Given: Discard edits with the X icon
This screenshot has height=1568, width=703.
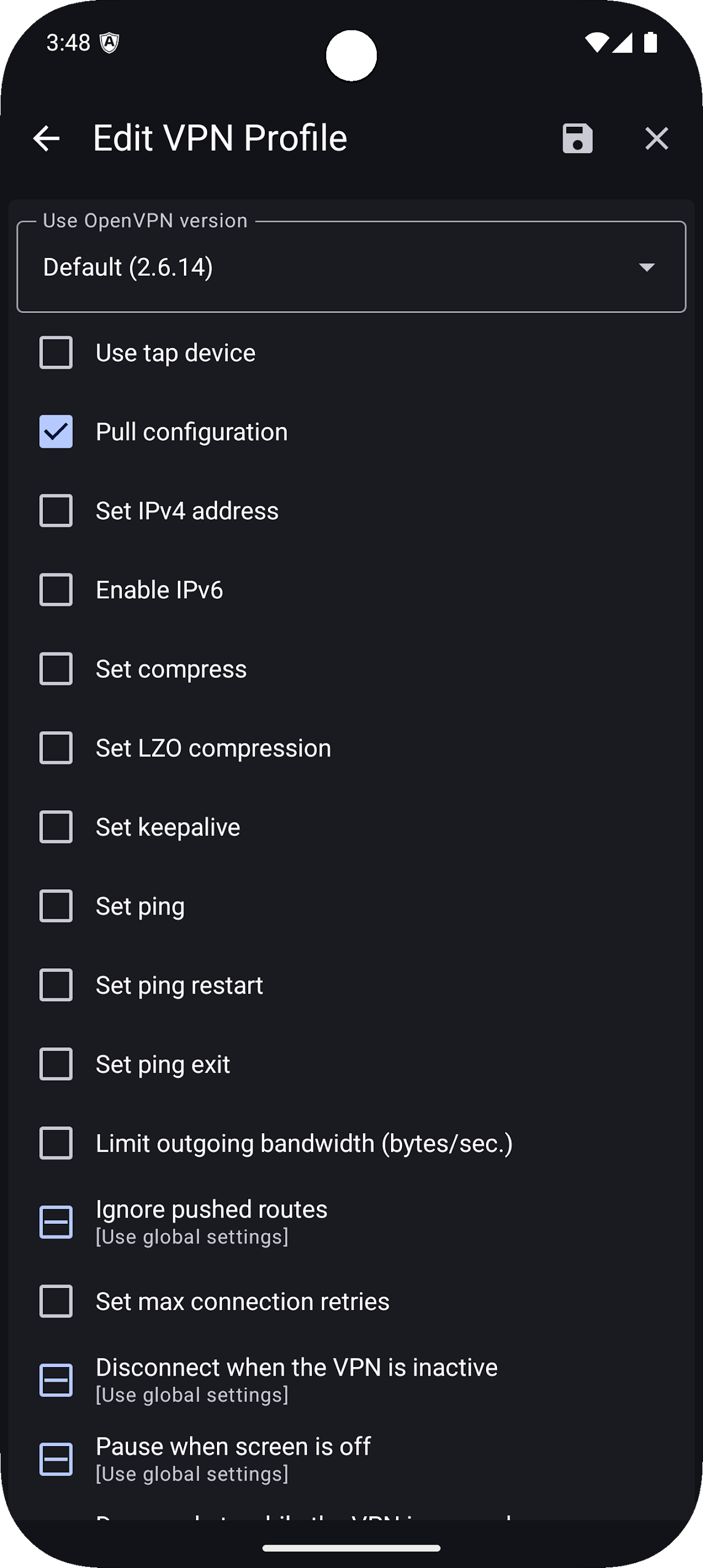Looking at the screenshot, I should [656, 138].
